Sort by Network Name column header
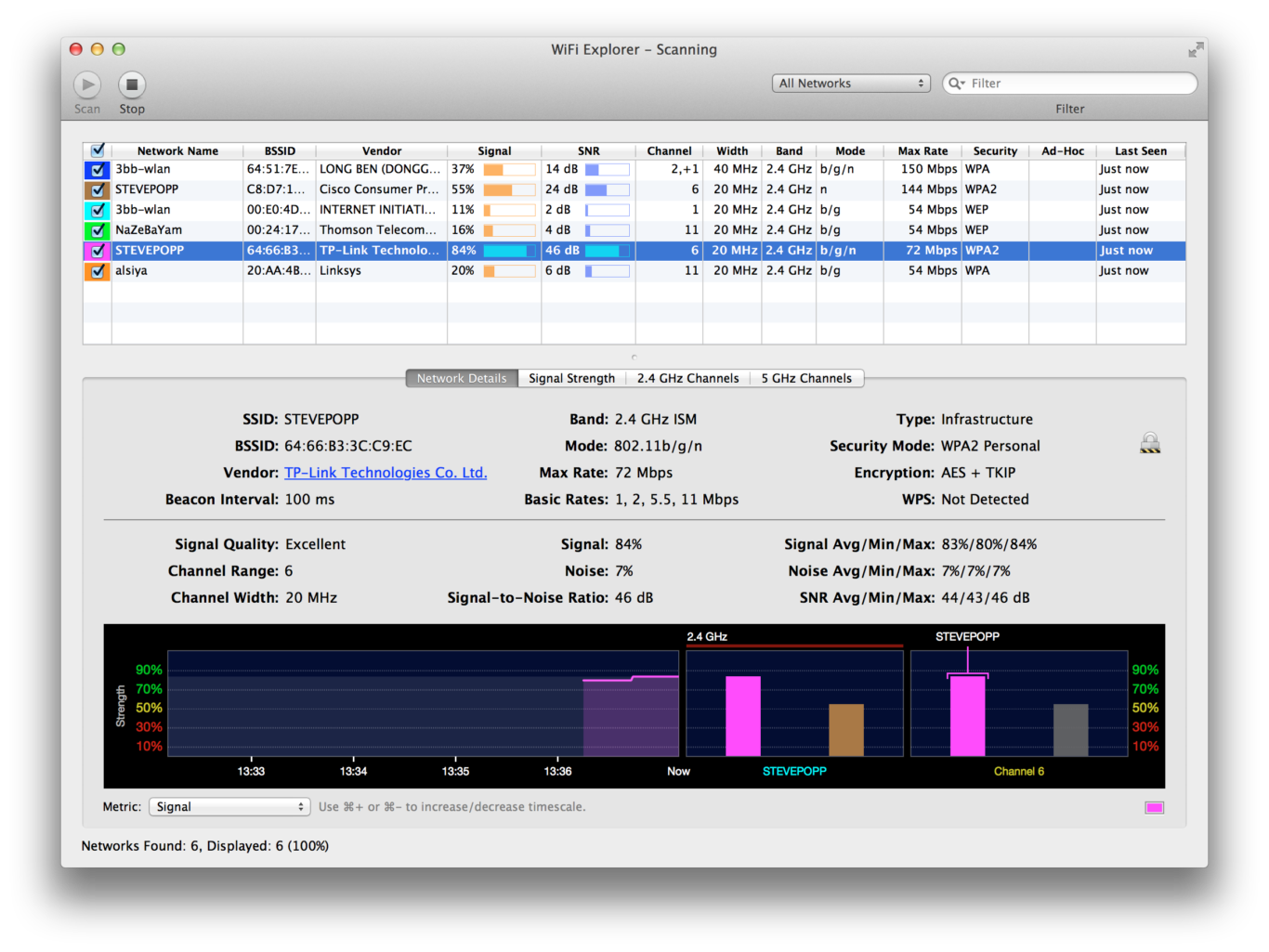 tap(177, 150)
